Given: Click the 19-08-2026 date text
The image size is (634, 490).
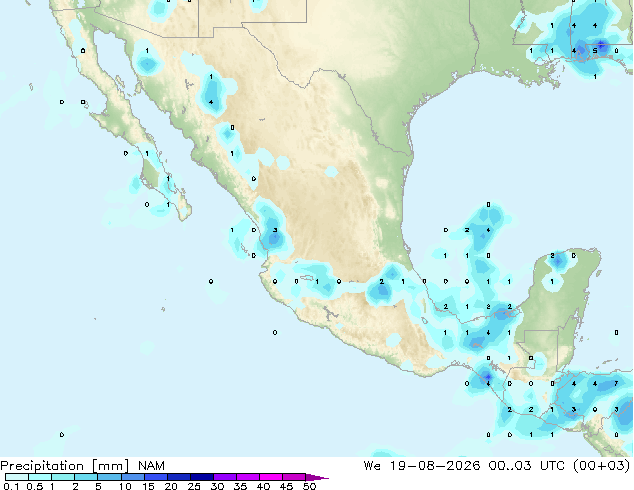Looking at the screenshot, I should click(x=435, y=466).
